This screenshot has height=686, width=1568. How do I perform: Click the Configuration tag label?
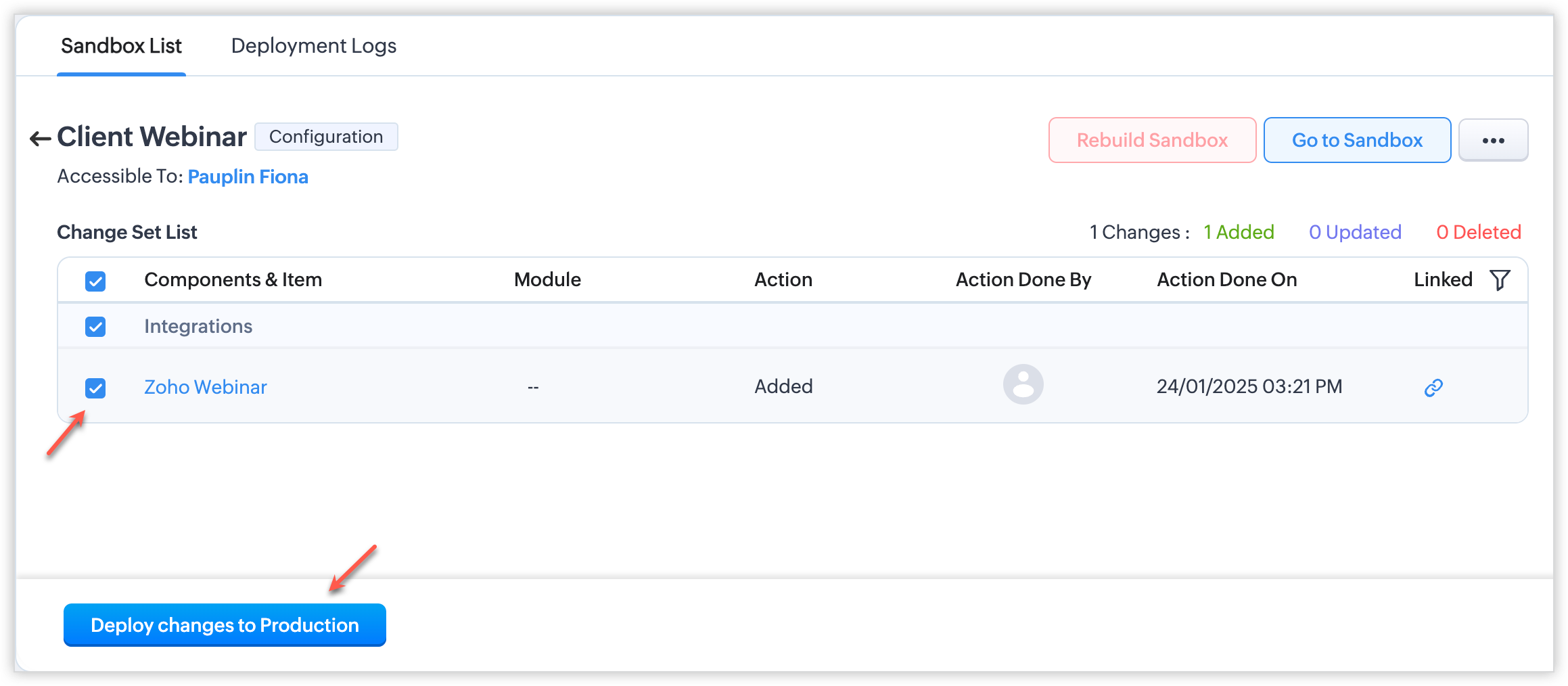click(326, 137)
